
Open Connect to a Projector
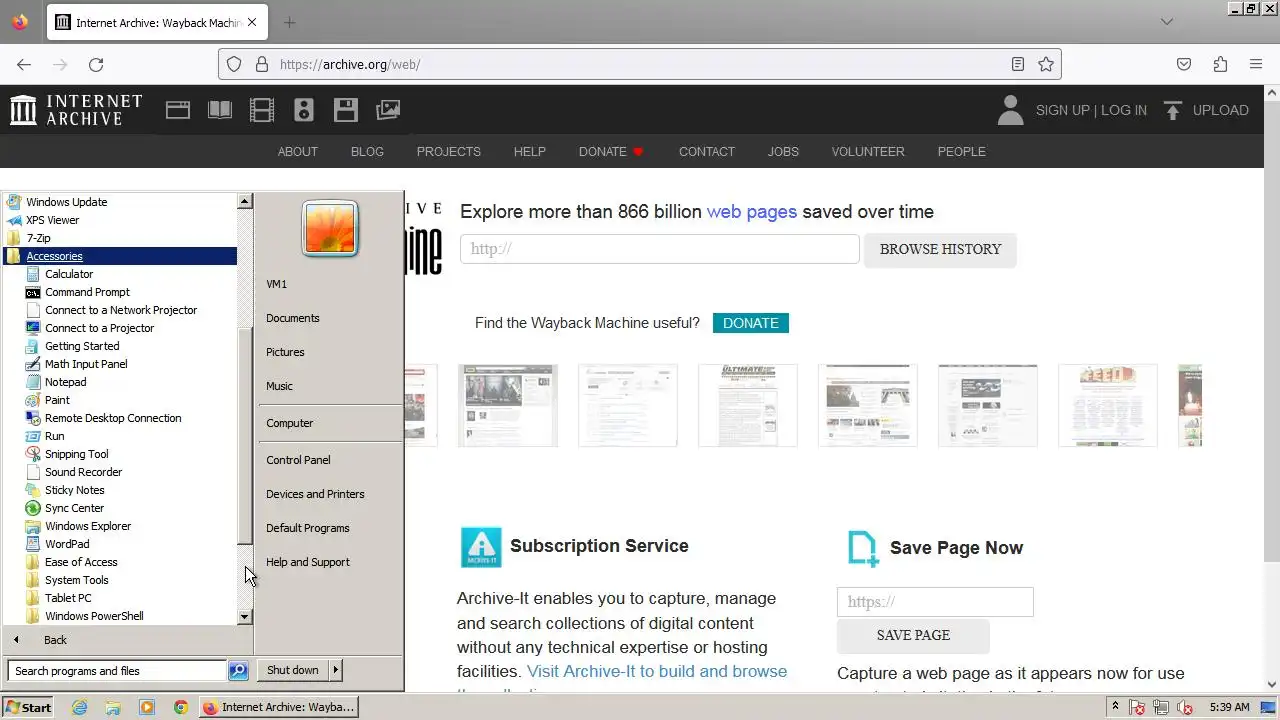pyautogui.click(x=99, y=328)
